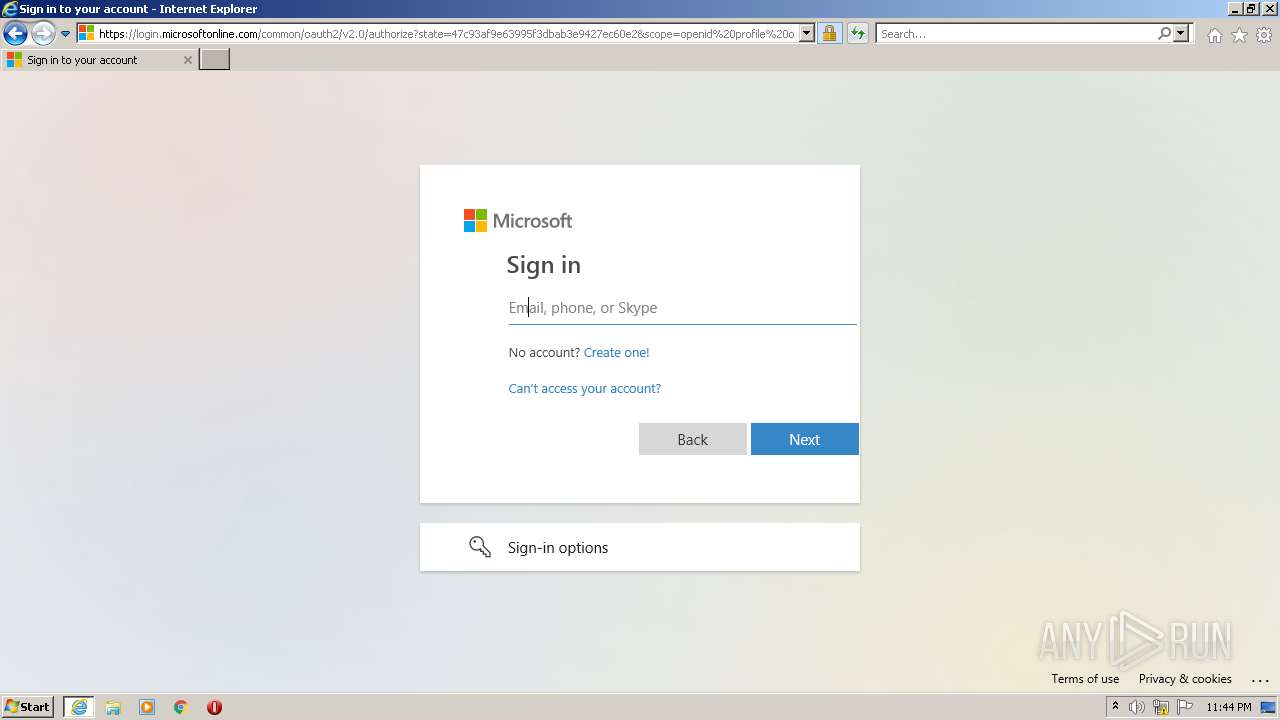This screenshot has width=1280, height=720.
Task: Click the refresh page icon
Action: point(857,34)
